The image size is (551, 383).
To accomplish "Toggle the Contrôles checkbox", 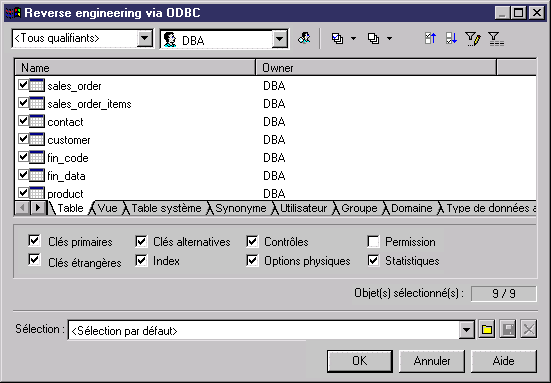I will coord(252,241).
